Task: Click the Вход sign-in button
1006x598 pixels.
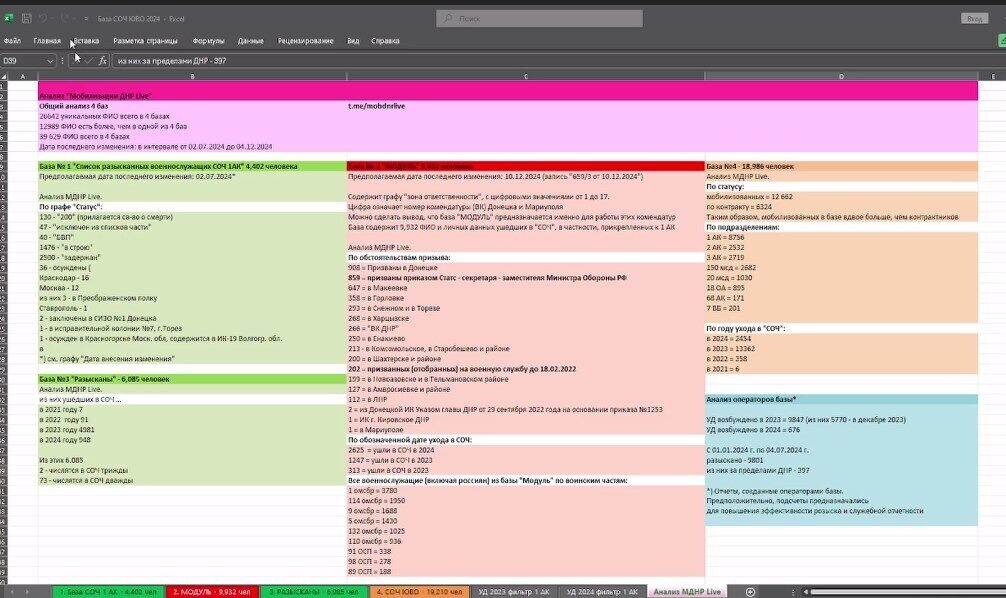Action: [x=973, y=18]
